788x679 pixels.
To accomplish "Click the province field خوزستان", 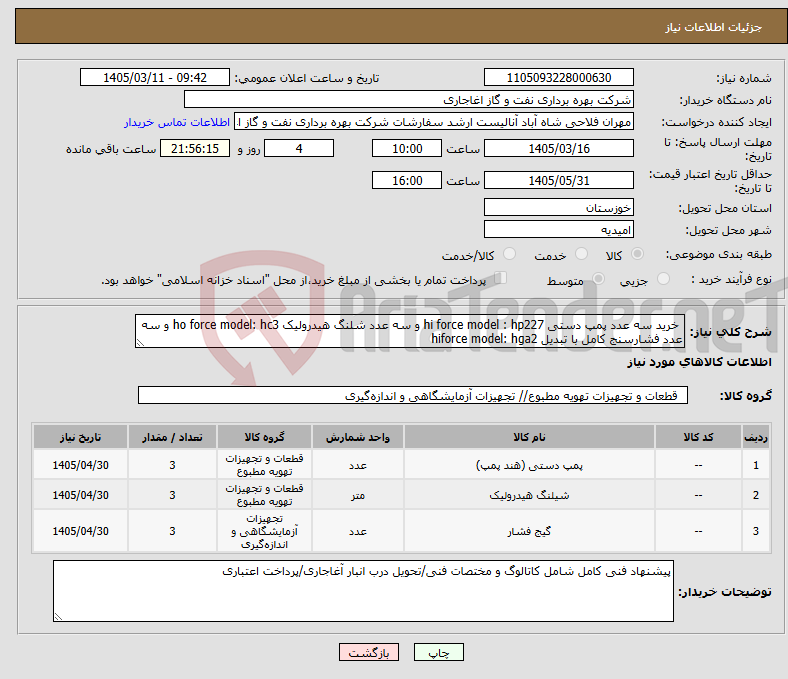I will [x=558, y=207].
